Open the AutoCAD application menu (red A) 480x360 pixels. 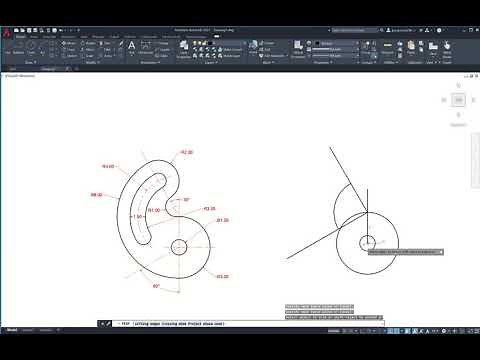click(6, 33)
